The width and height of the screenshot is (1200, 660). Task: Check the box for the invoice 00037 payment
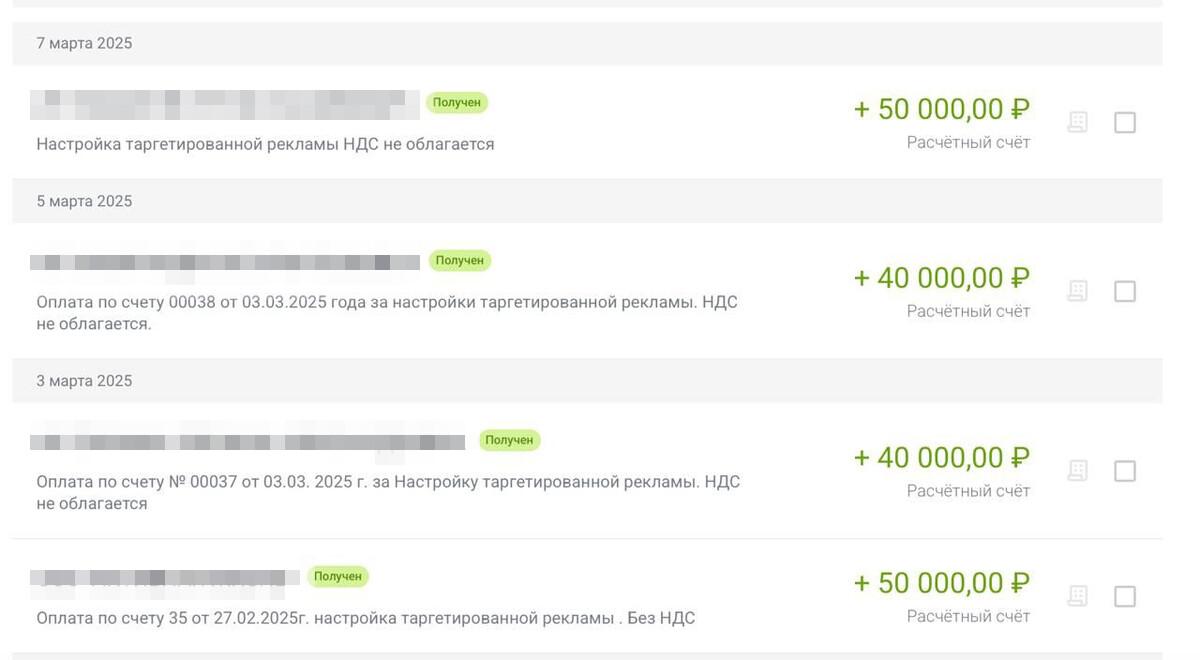pos(1125,471)
